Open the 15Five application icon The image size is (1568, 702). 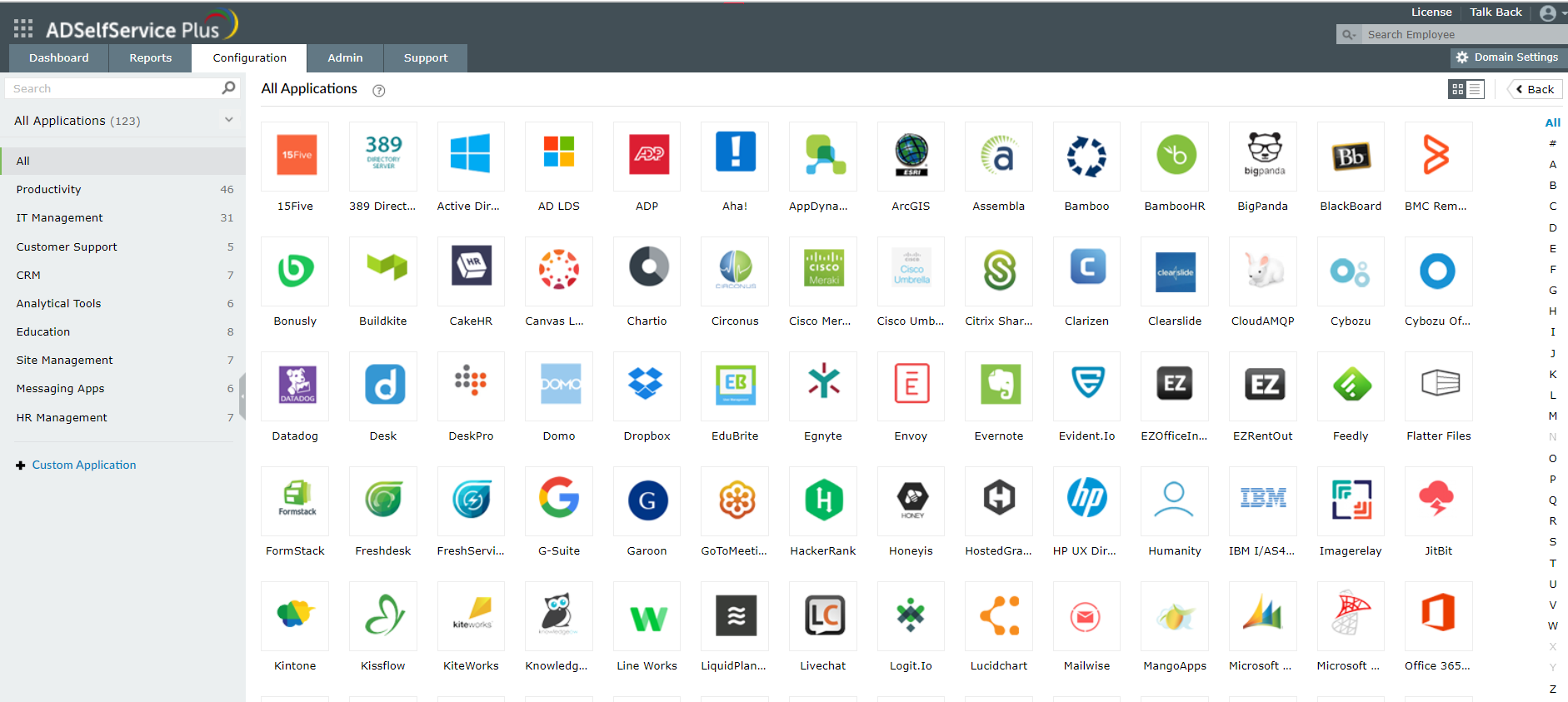tap(295, 156)
